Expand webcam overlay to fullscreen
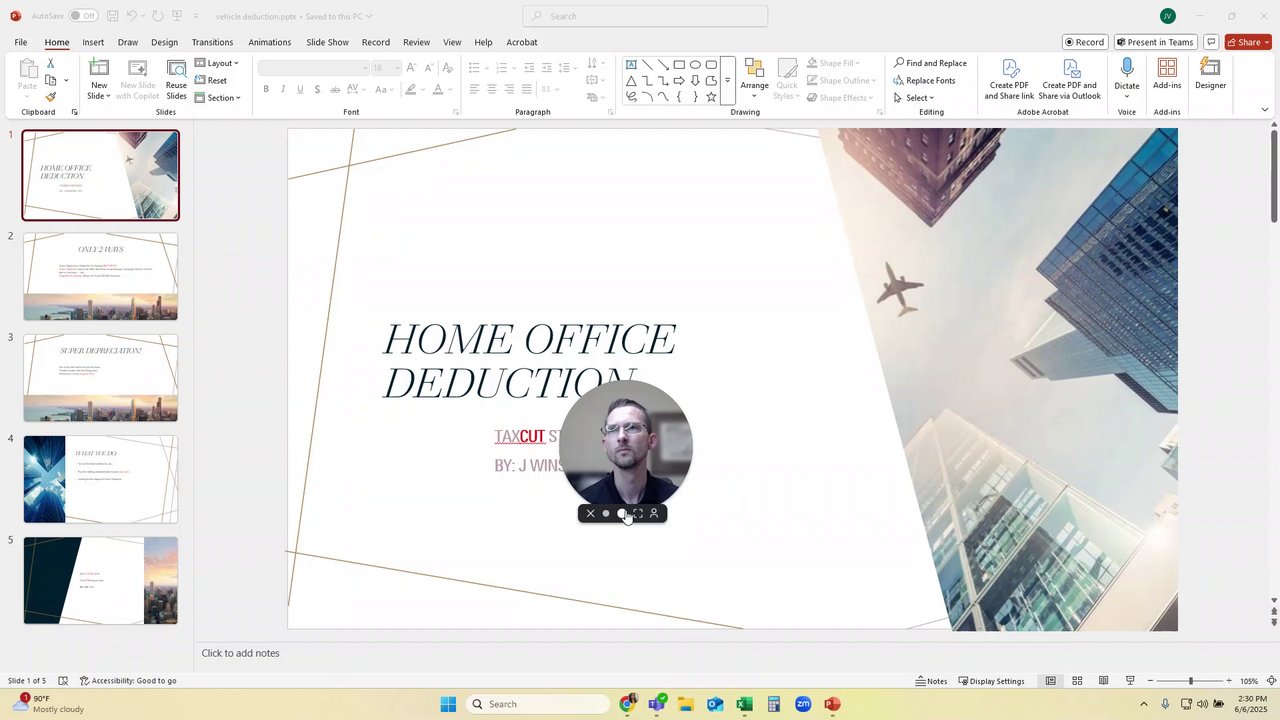This screenshot has height=720, width=1280. coord(638,513)
